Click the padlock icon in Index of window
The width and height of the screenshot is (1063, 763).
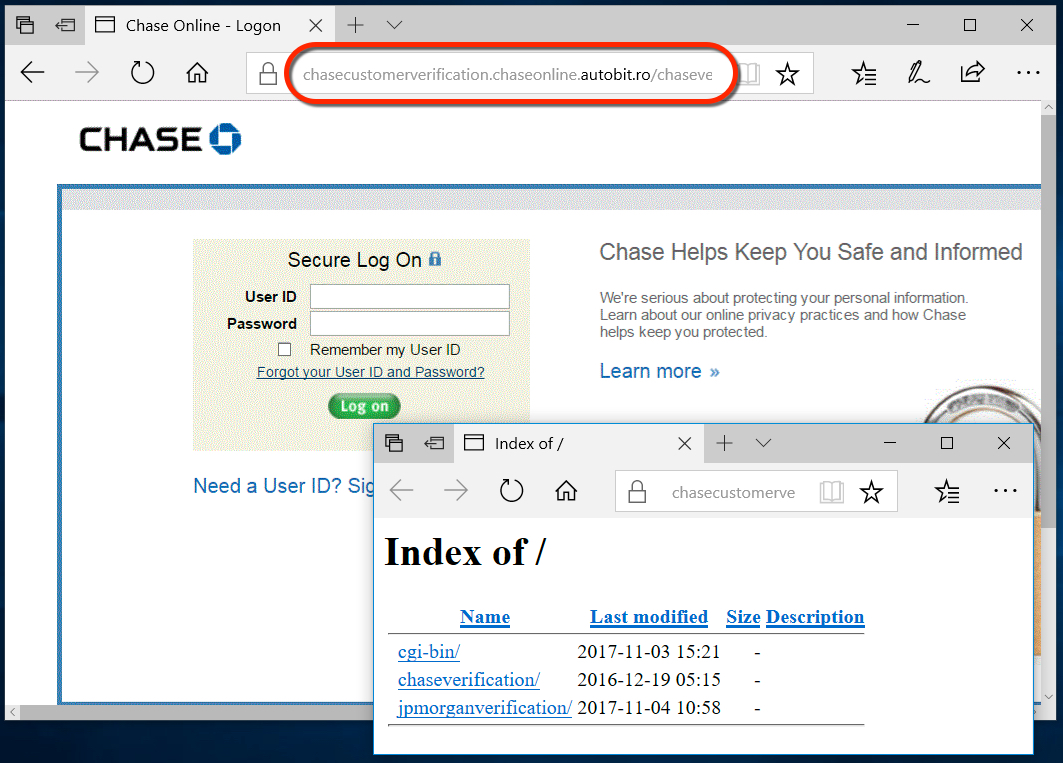[637, 491]
